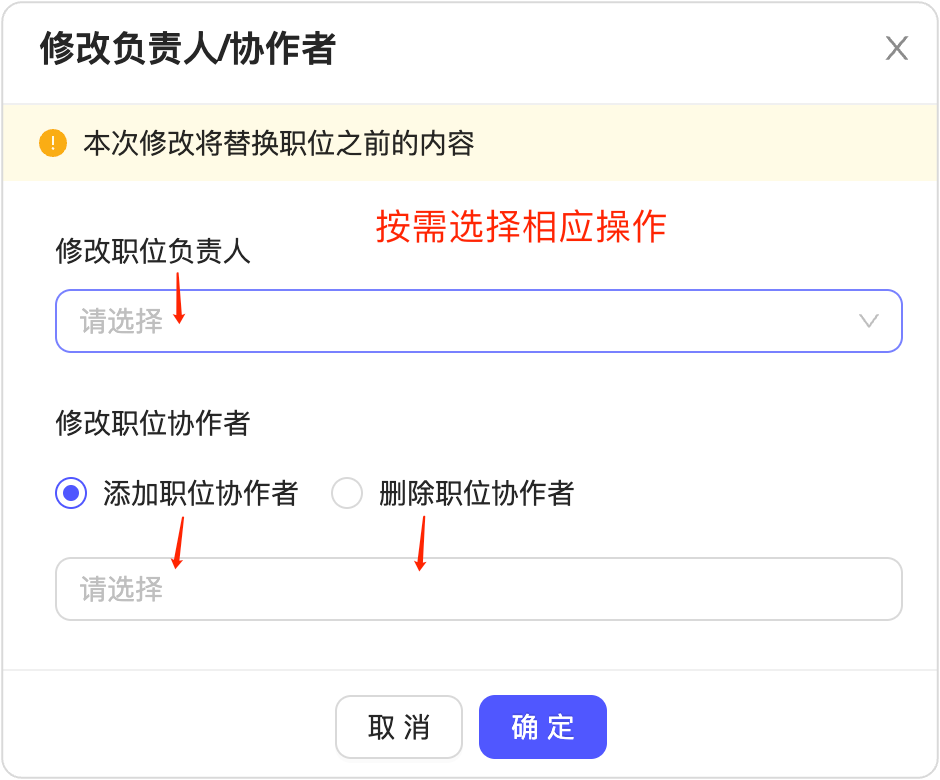Viewport: 940px width, 780px height.
Task: Click the 修改职位协作者 section label
Action: pyautogui.click(x=153, y=424)
